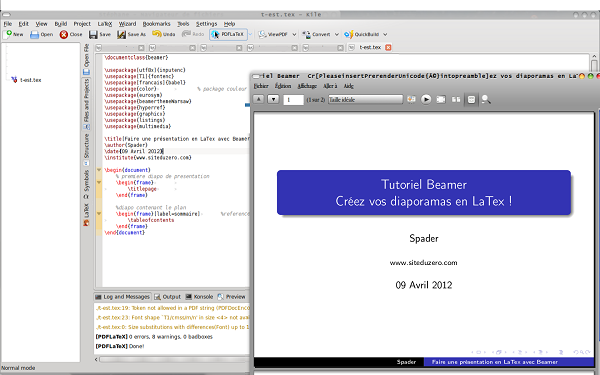Viewport: 600px width, 375px height.
Task: Open Aide menu in PDF viewer
Action: coord(349,86)
